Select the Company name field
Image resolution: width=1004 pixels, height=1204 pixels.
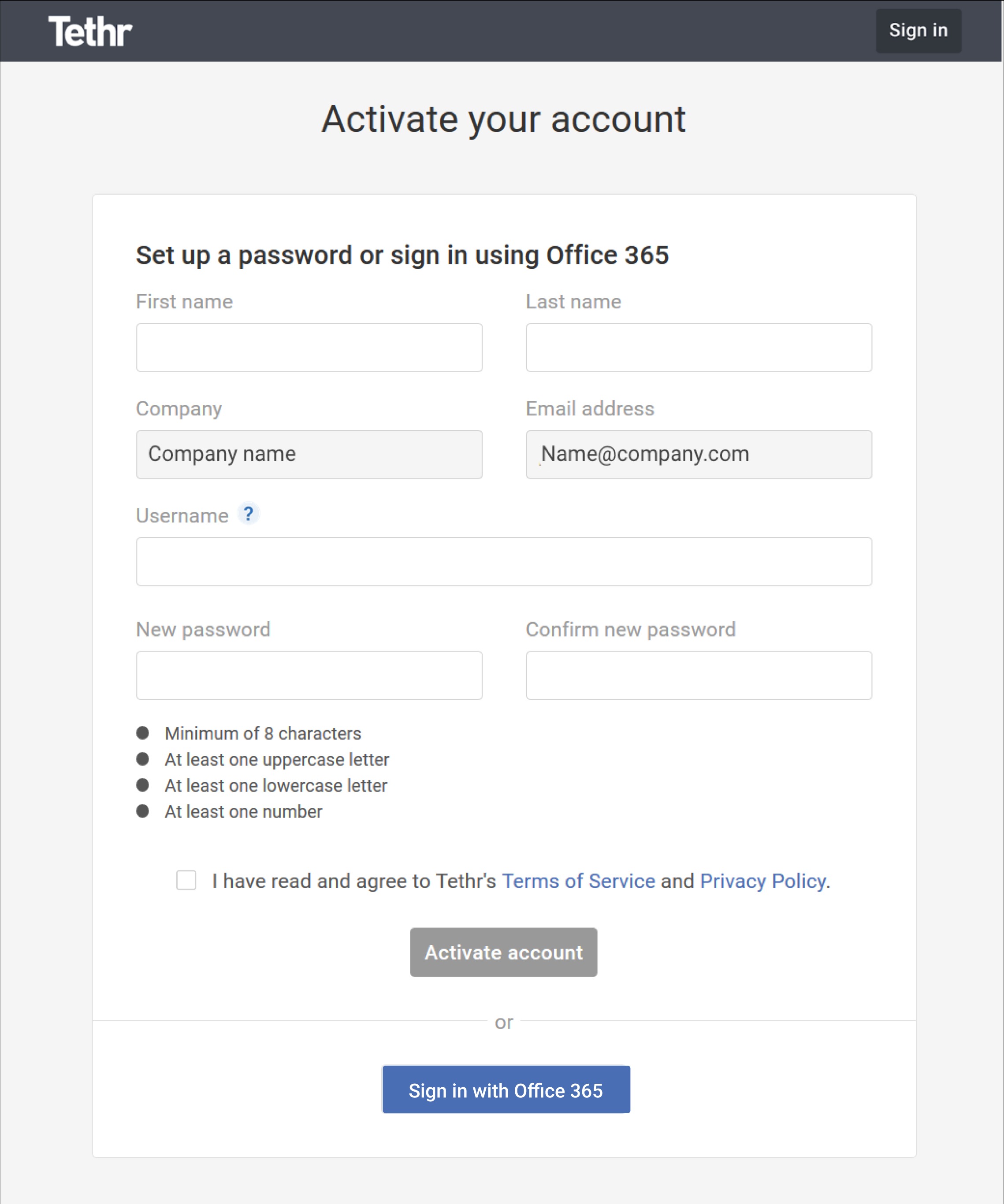(309, 455)
